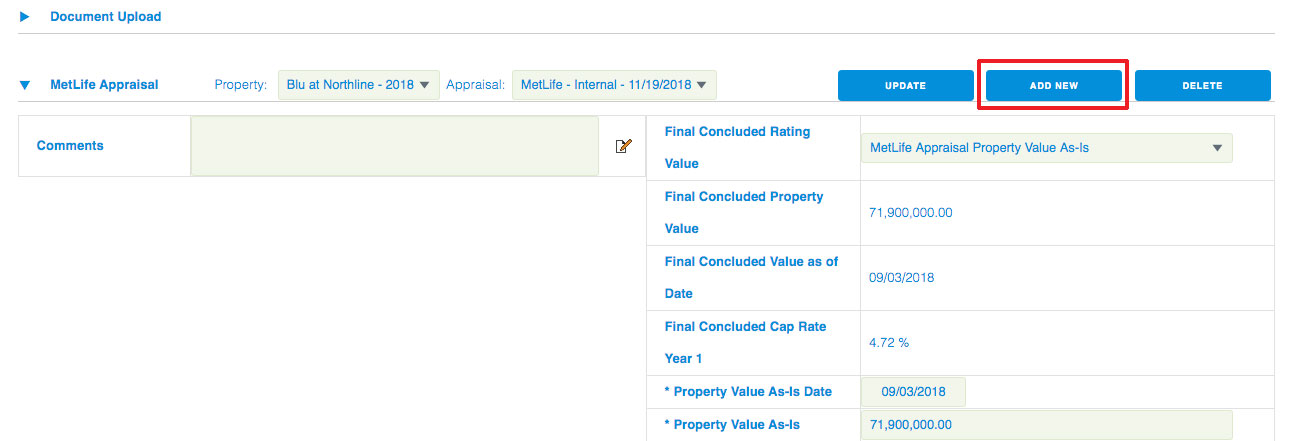Open the Appraisal dropdown MetLife - Internal

(614, 85)
